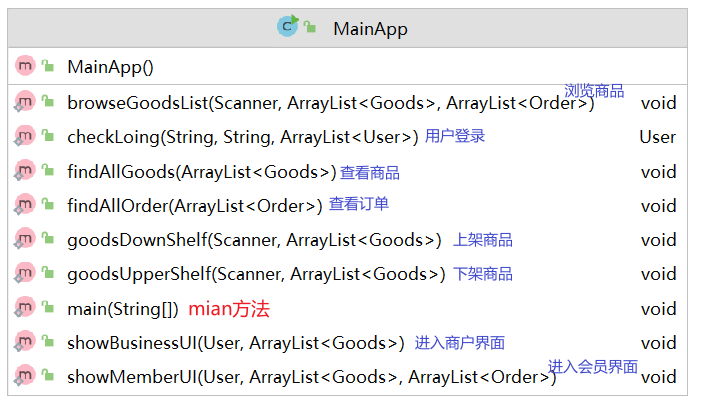Screen dimensions: 704x403
Task: Click the class icon beside MainApp title
Action: click(x=288, y=28)
